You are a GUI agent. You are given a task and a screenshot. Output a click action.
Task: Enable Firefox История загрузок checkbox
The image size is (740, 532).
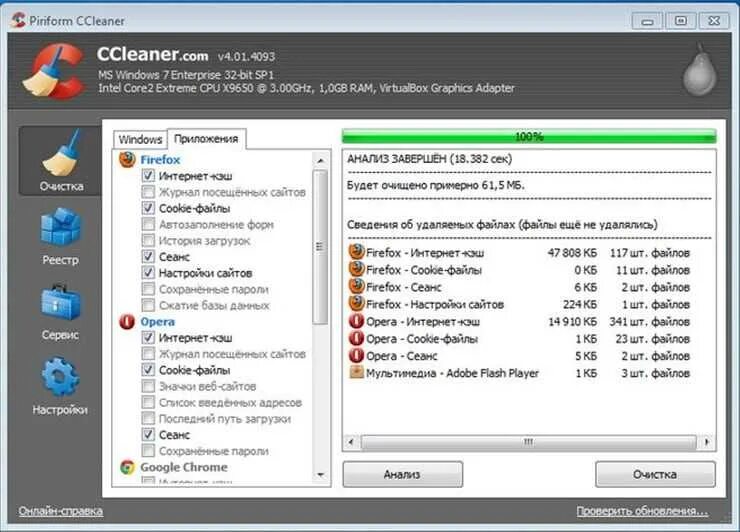coord(148,240)
